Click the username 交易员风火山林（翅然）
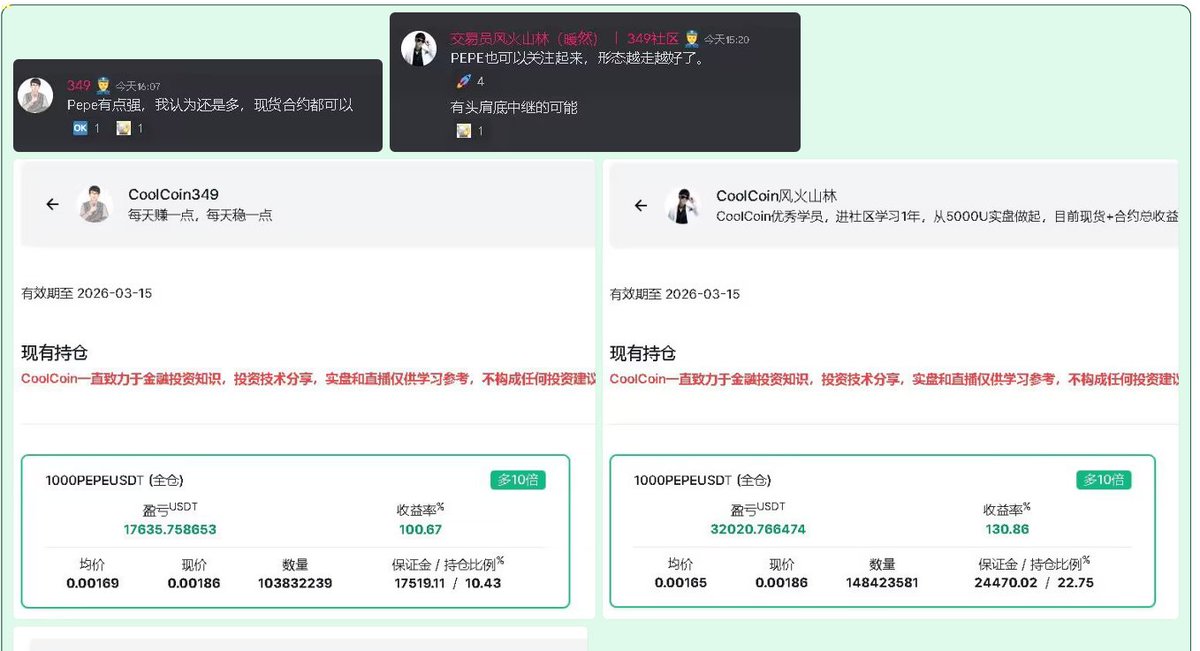Viewport: 1200px width, 651px height. 524,39
